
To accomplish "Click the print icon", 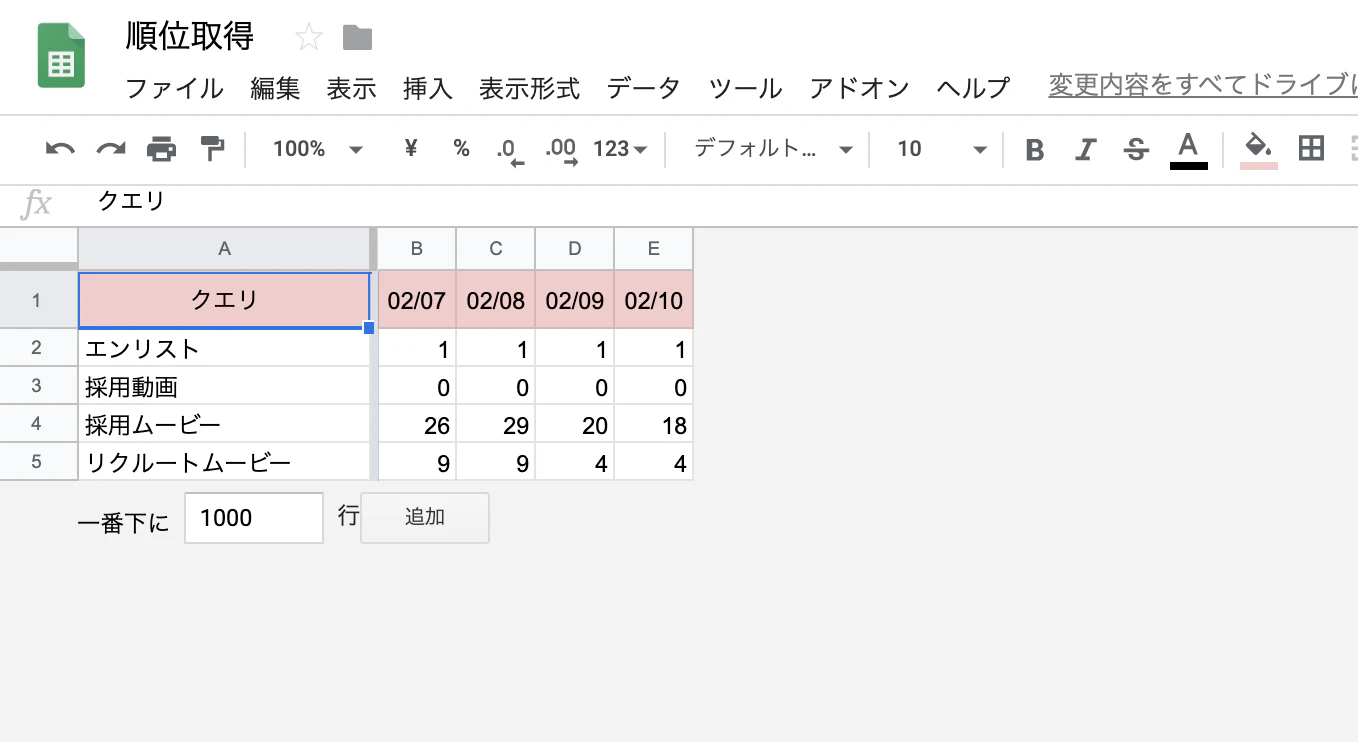I will pos(161,150).
